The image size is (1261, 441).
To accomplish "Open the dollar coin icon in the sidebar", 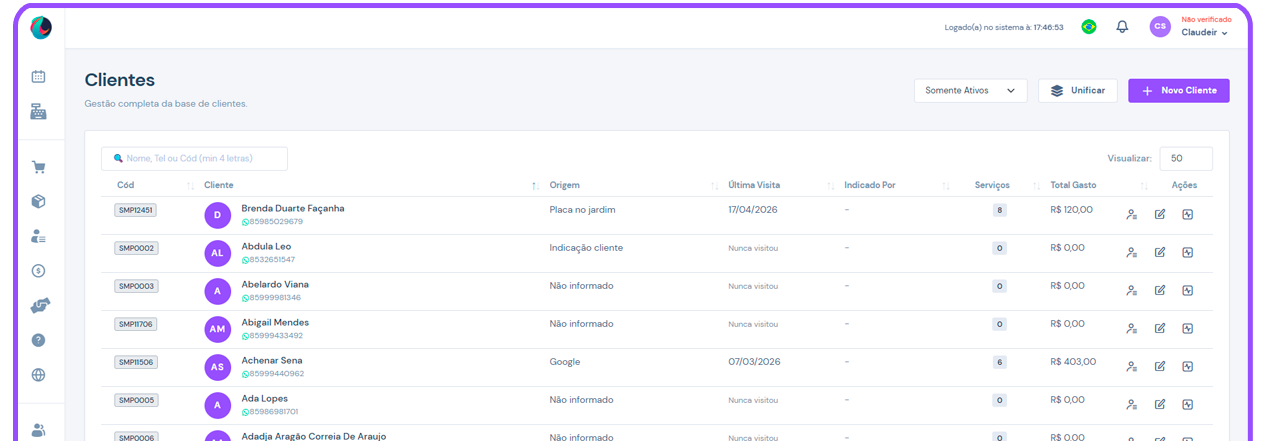I will (x=39, y=270).
